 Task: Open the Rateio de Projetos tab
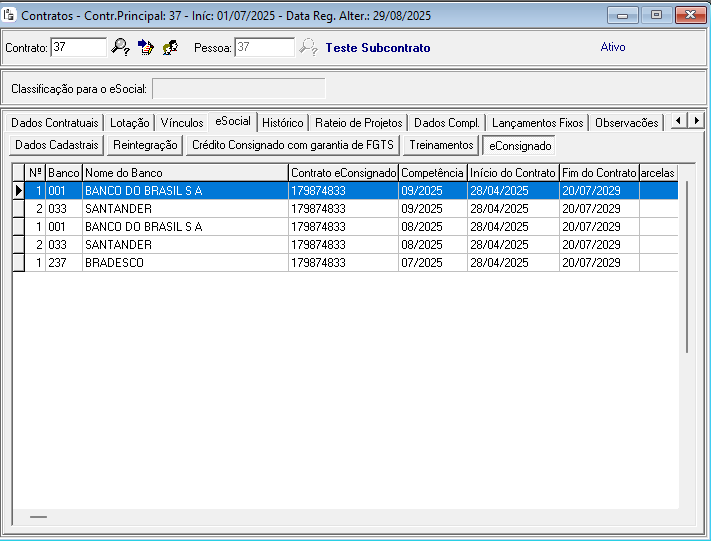pyautogui.click(x=358, y=123)
